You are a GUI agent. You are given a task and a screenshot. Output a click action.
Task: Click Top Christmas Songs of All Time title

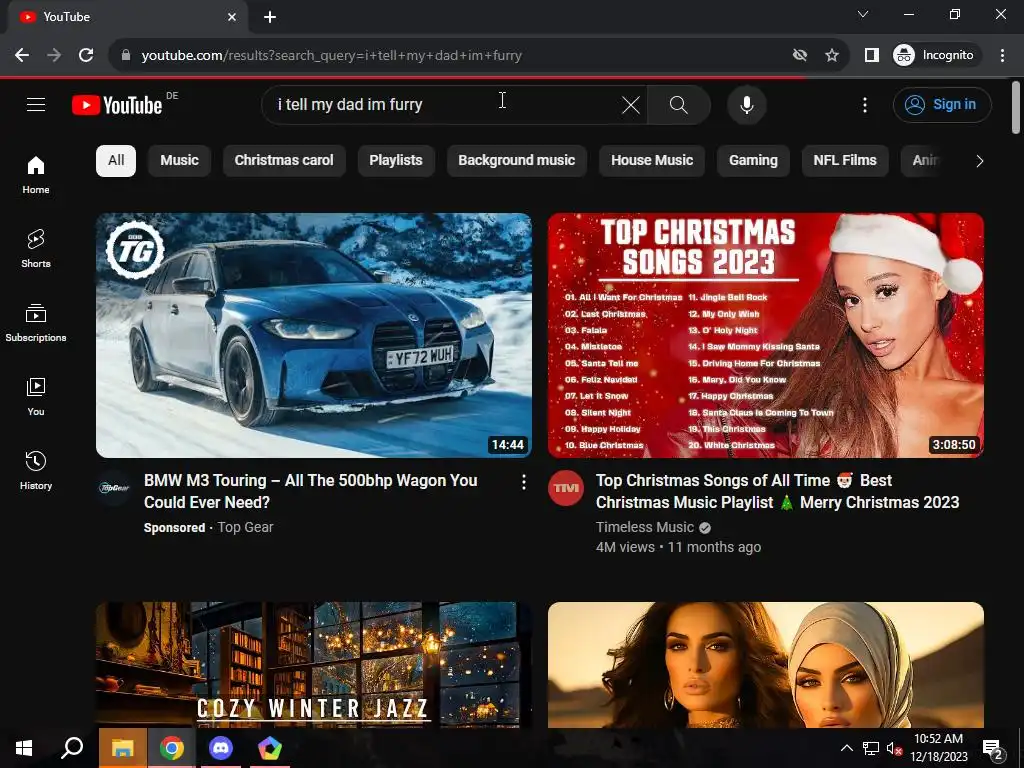tap(777, 491)
